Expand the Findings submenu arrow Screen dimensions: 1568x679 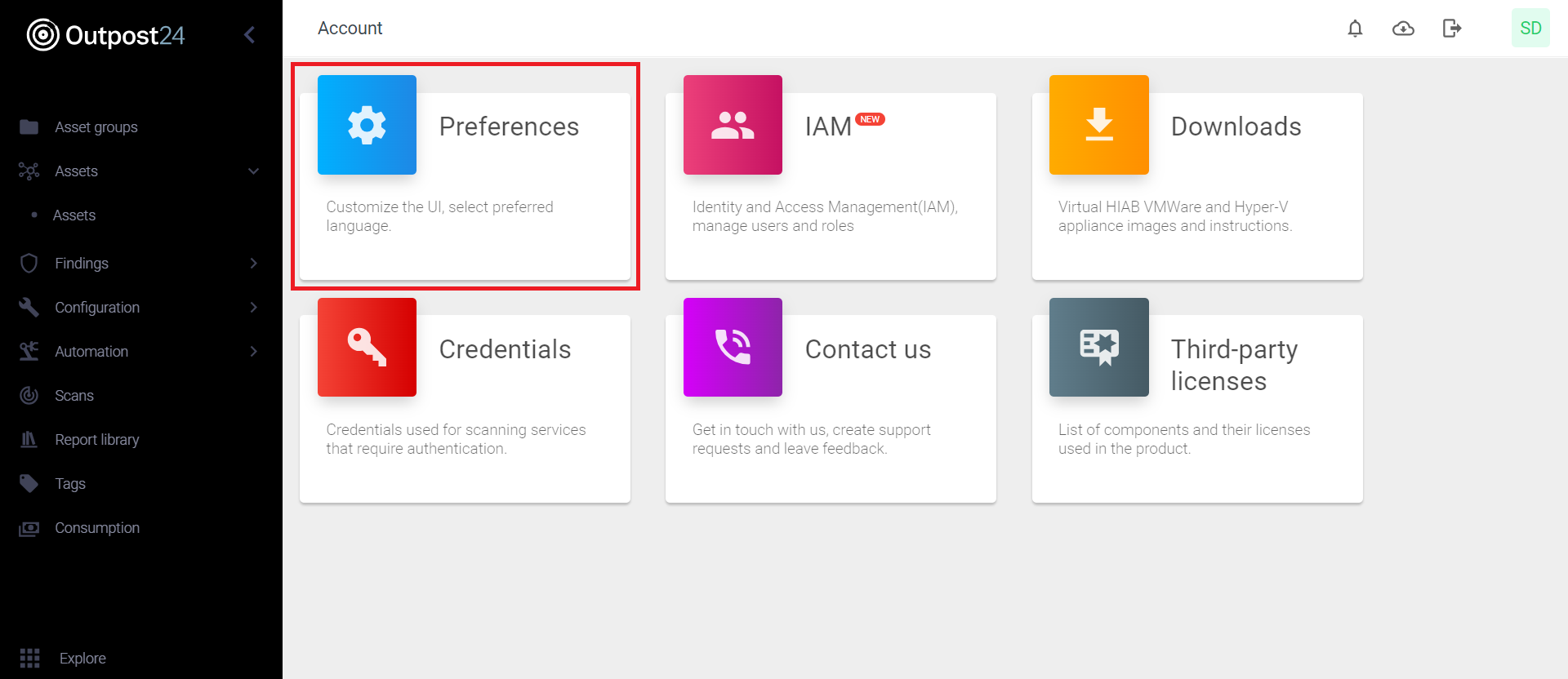(x=254, y=263)
